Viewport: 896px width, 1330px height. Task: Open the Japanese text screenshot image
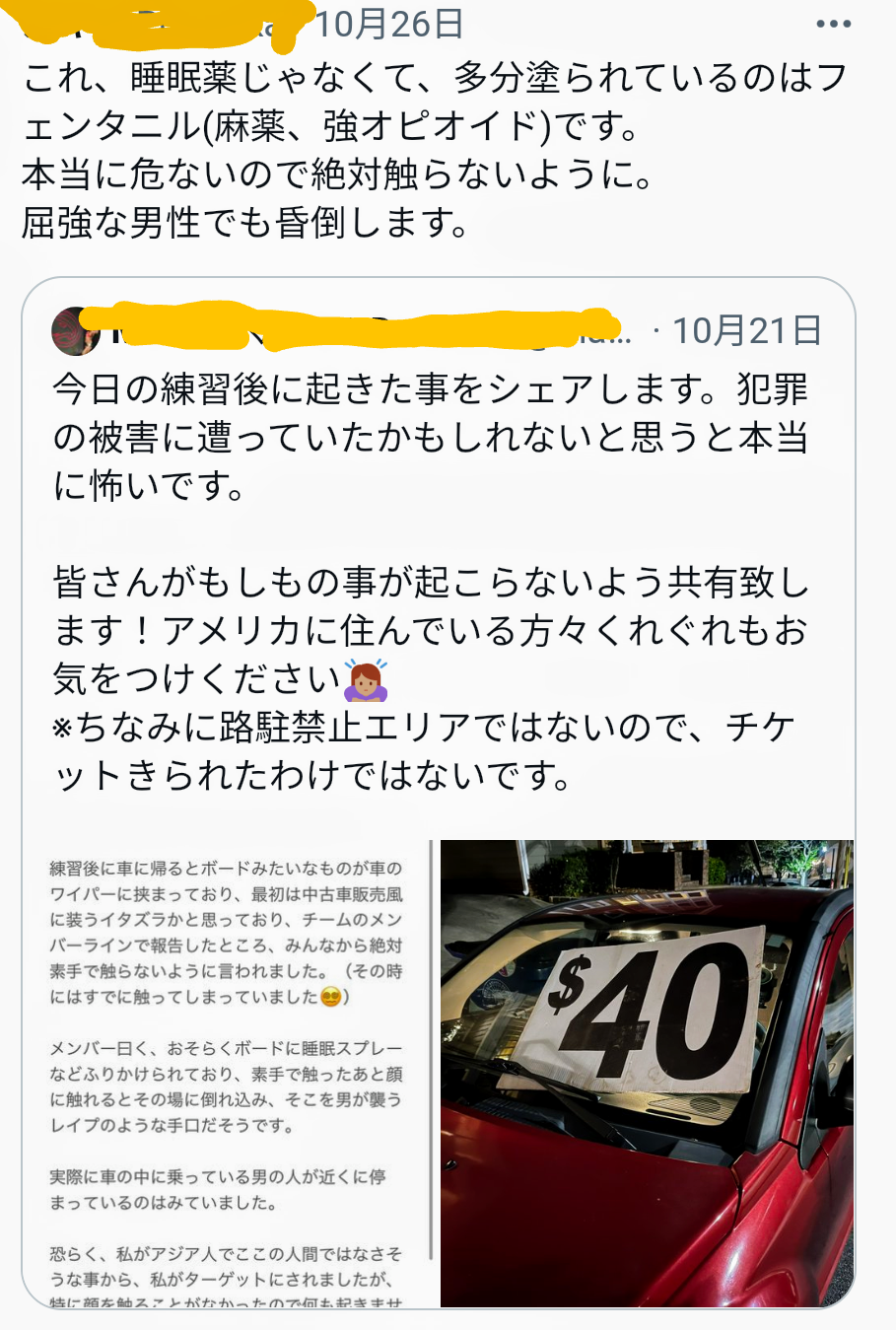pos(229,1074)
